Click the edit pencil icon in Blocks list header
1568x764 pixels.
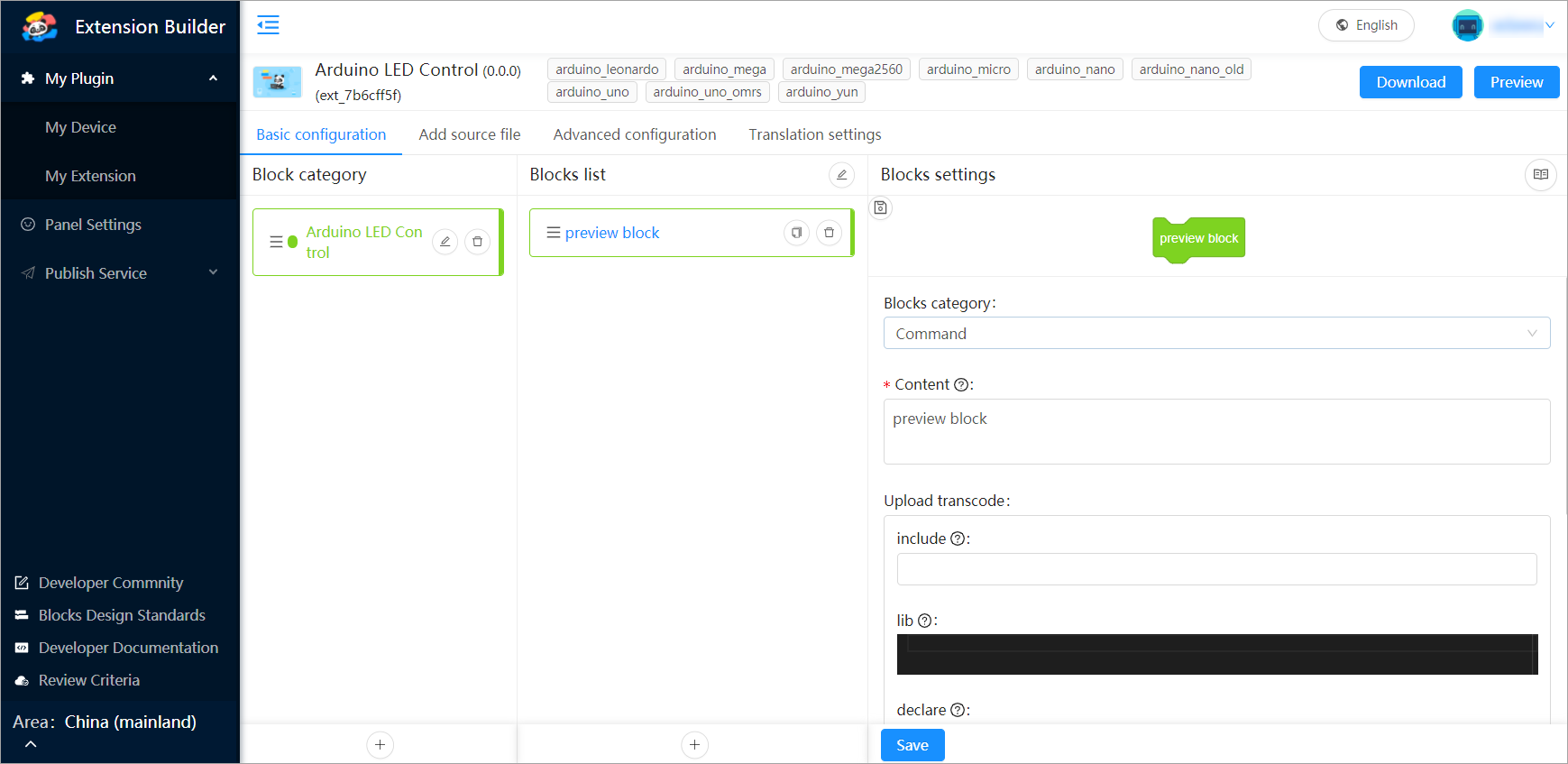[841, 175]
